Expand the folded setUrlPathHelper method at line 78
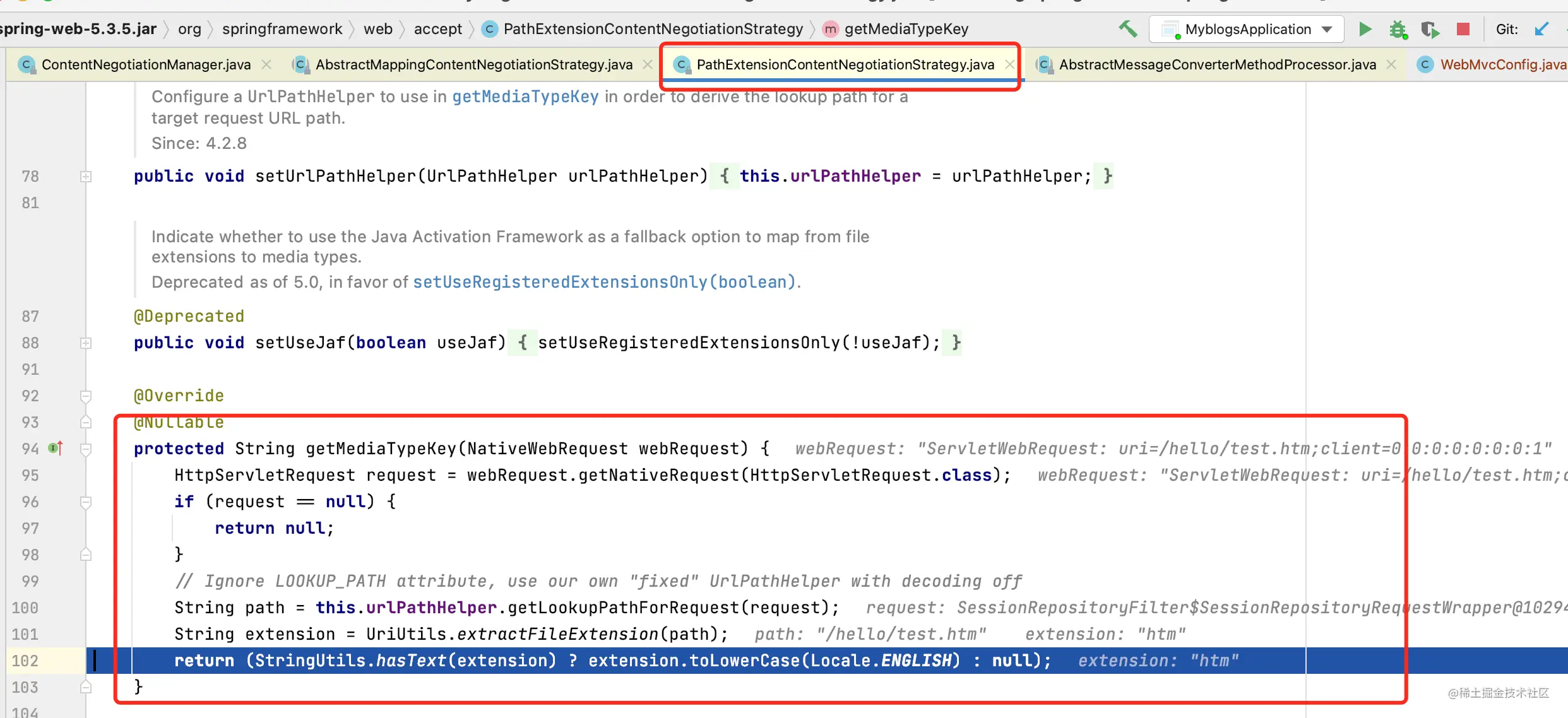 tap(86, 177)
